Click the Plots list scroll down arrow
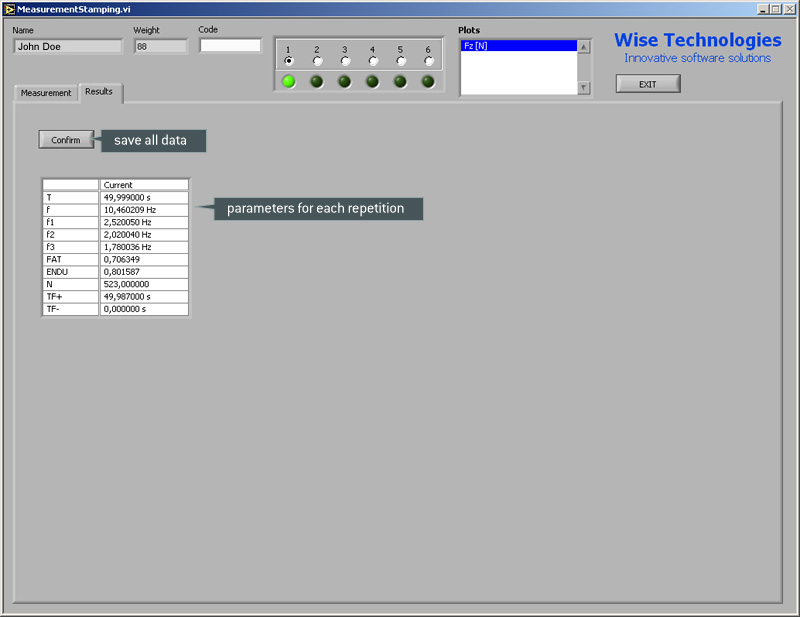800x617 pixels. tap(584, 88)
